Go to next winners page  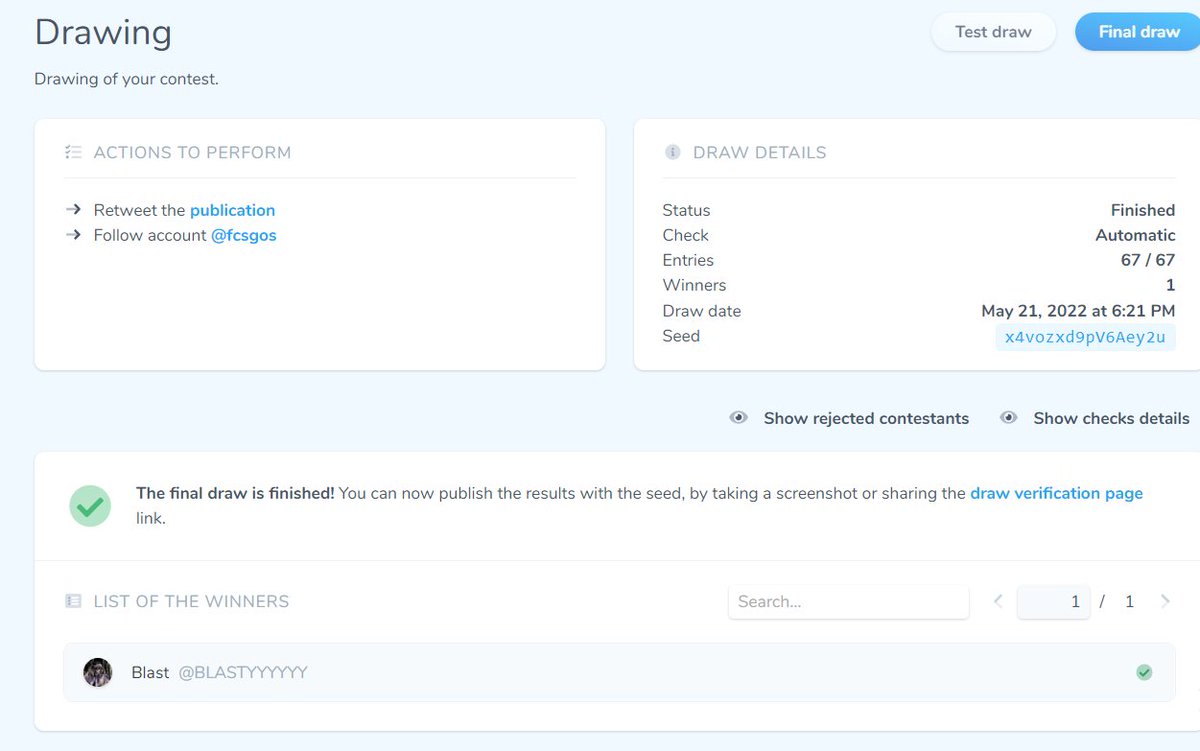1165,601
